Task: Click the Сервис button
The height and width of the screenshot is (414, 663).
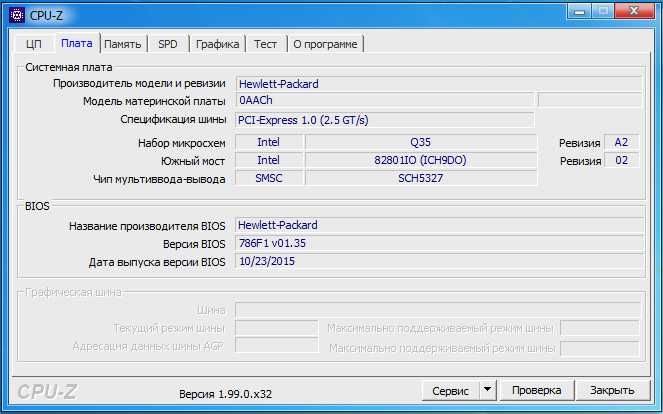Action: (450, 391)
